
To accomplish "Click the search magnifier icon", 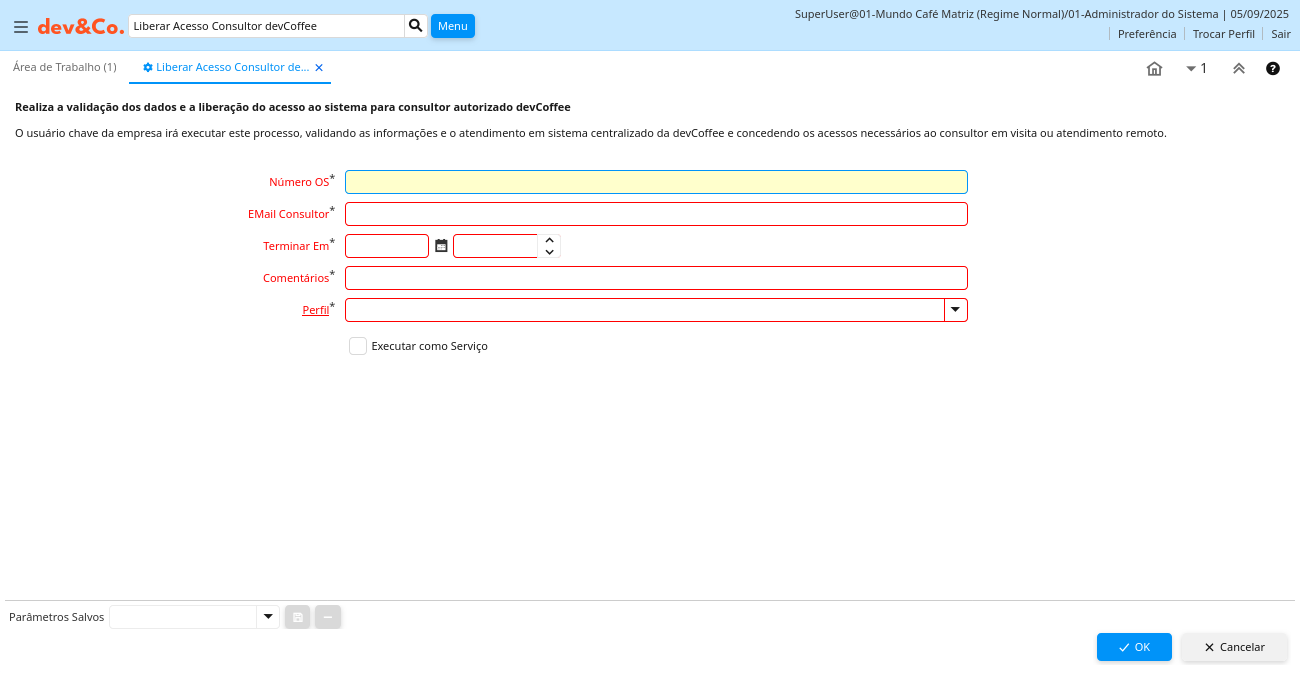I will pyautogui.click(x=416, y=26).
